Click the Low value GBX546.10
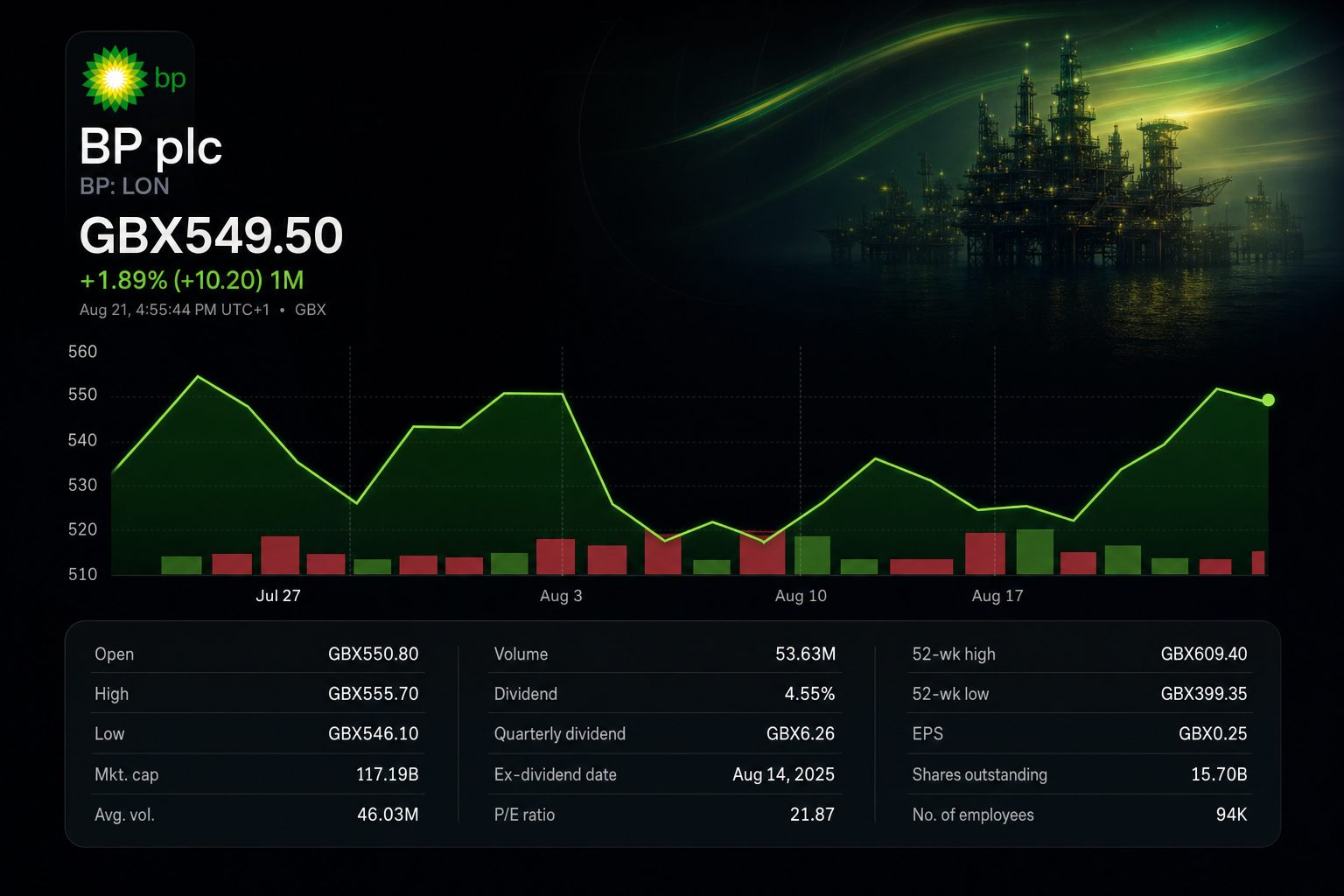Screen dimensions: 1344x896 374,734
